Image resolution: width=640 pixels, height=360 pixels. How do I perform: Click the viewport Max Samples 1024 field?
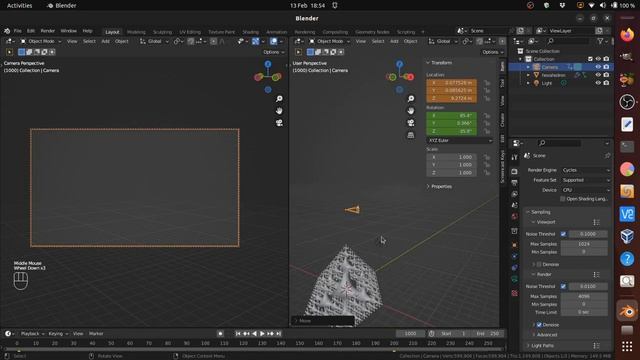[584, 244]
